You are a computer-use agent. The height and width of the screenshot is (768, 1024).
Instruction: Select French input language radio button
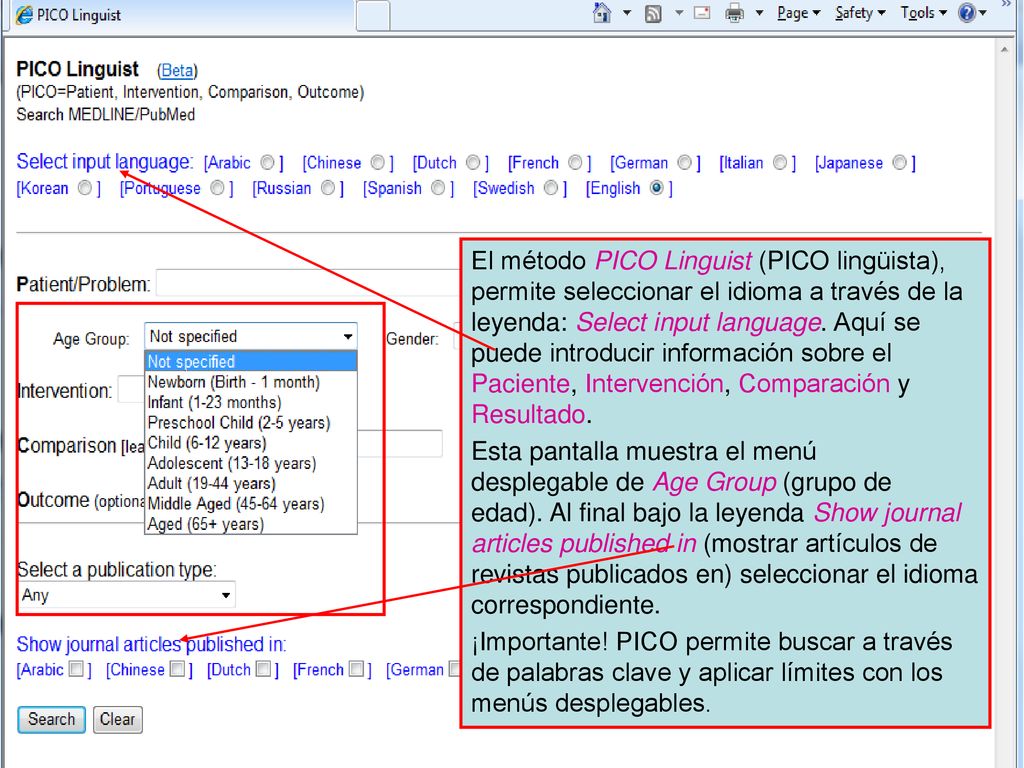575,162
